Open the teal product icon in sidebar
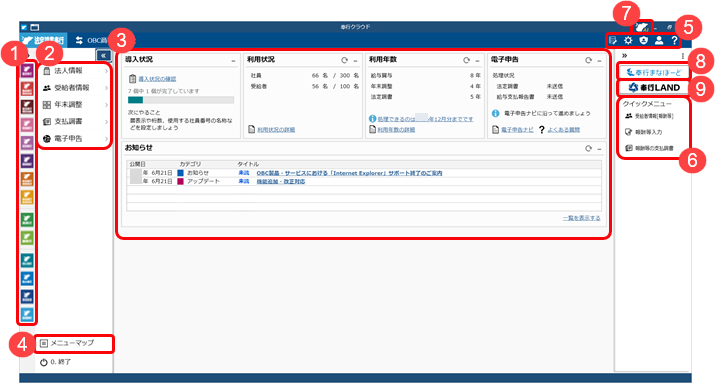715x383 pixels. [x=27, y=260]
